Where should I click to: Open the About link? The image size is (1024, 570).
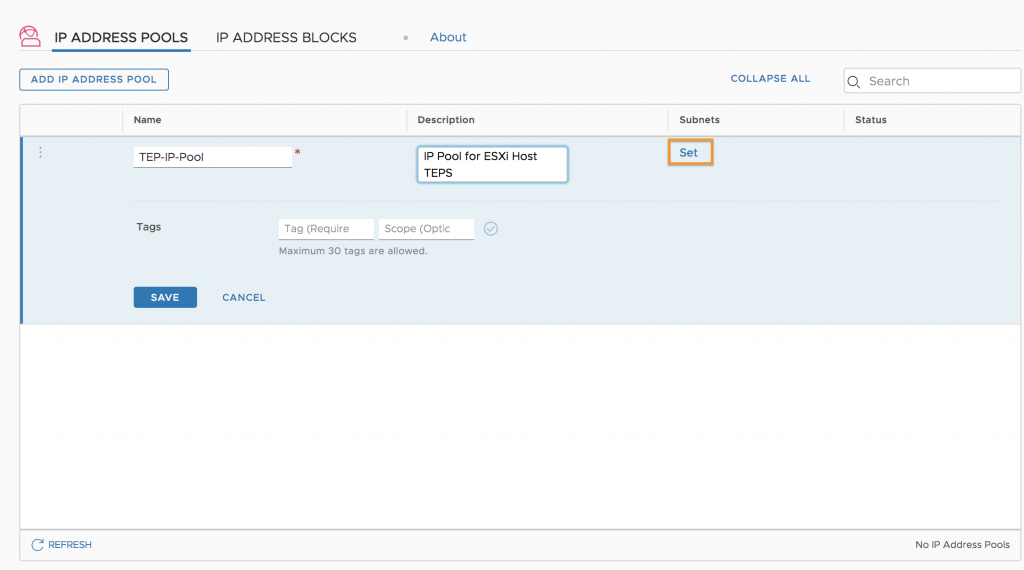(x=448, y=37)
